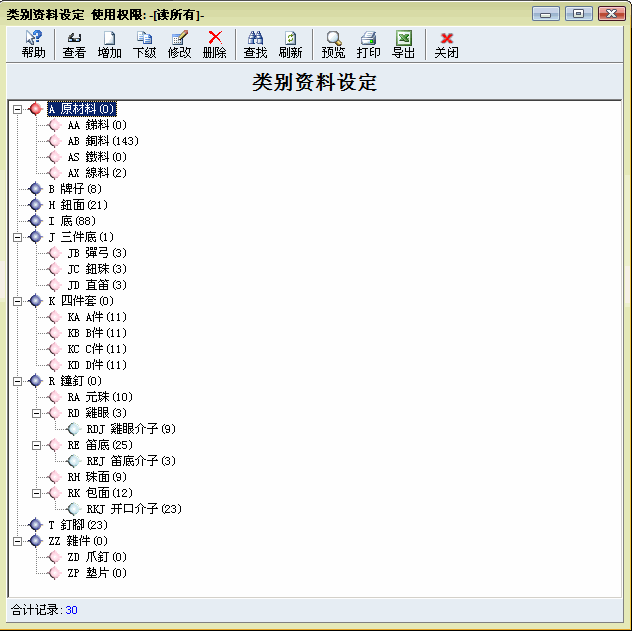Select tree row ZZ 雜件 (0)

coord(78,541)
